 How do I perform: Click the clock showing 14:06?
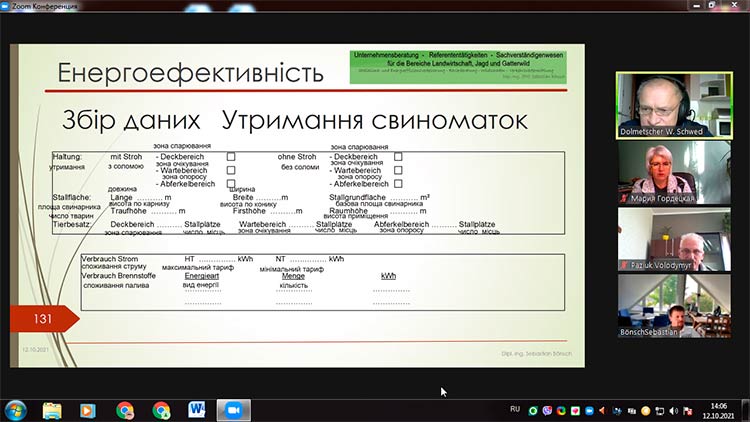(718, 411)
